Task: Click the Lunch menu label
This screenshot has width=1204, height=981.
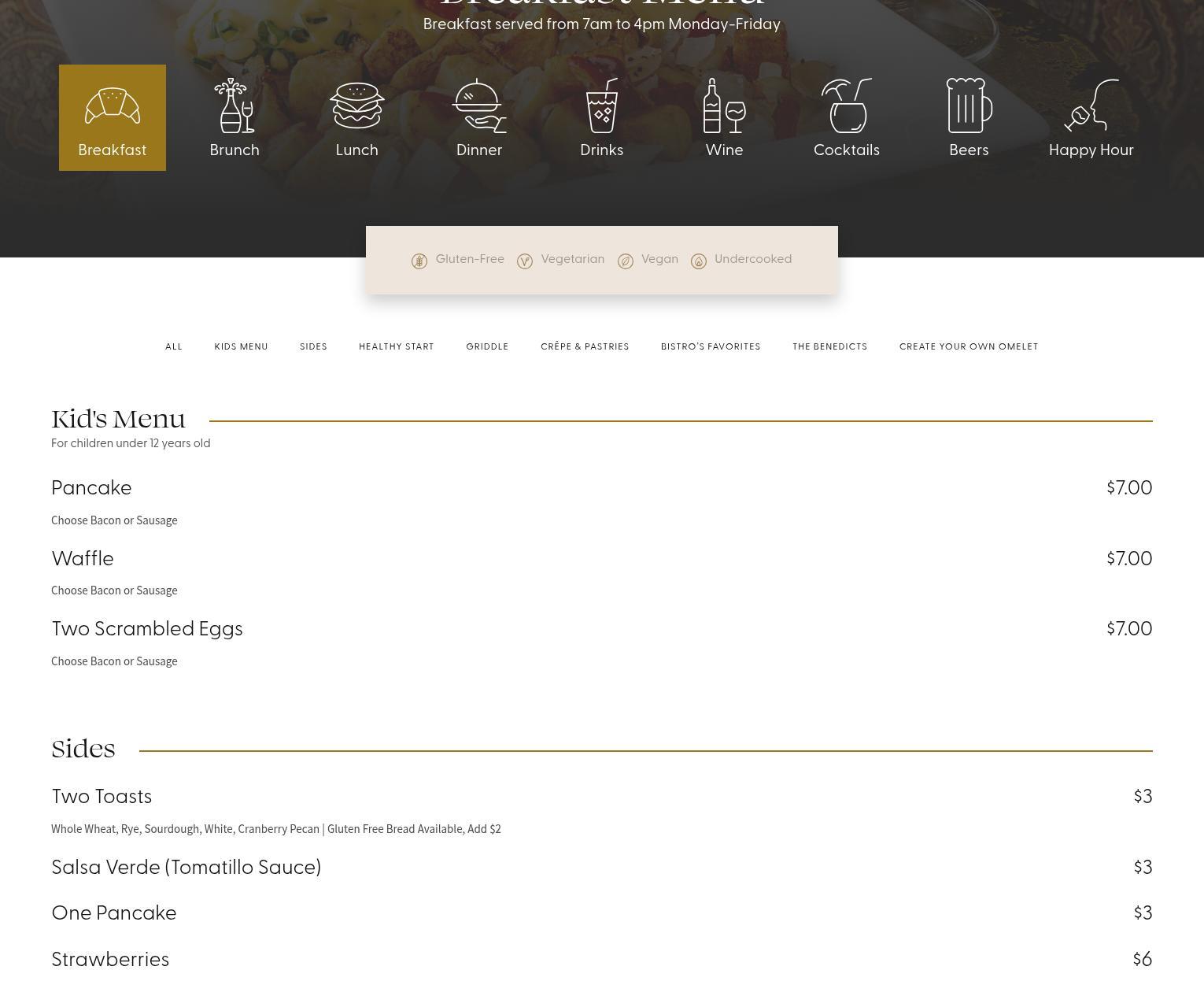Action: [357, 150]
